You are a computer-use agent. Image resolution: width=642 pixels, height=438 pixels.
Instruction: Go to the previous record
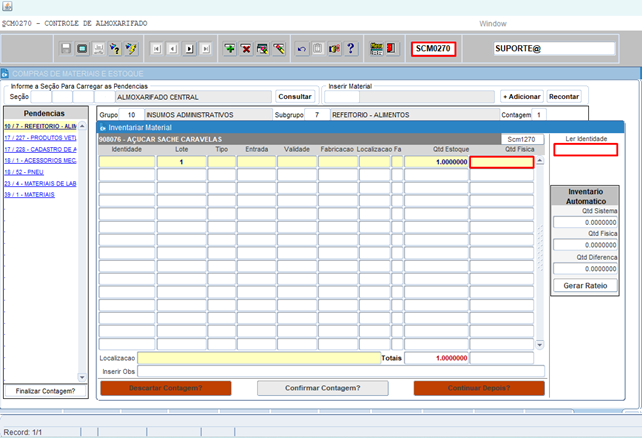click(x=173, y=49)
